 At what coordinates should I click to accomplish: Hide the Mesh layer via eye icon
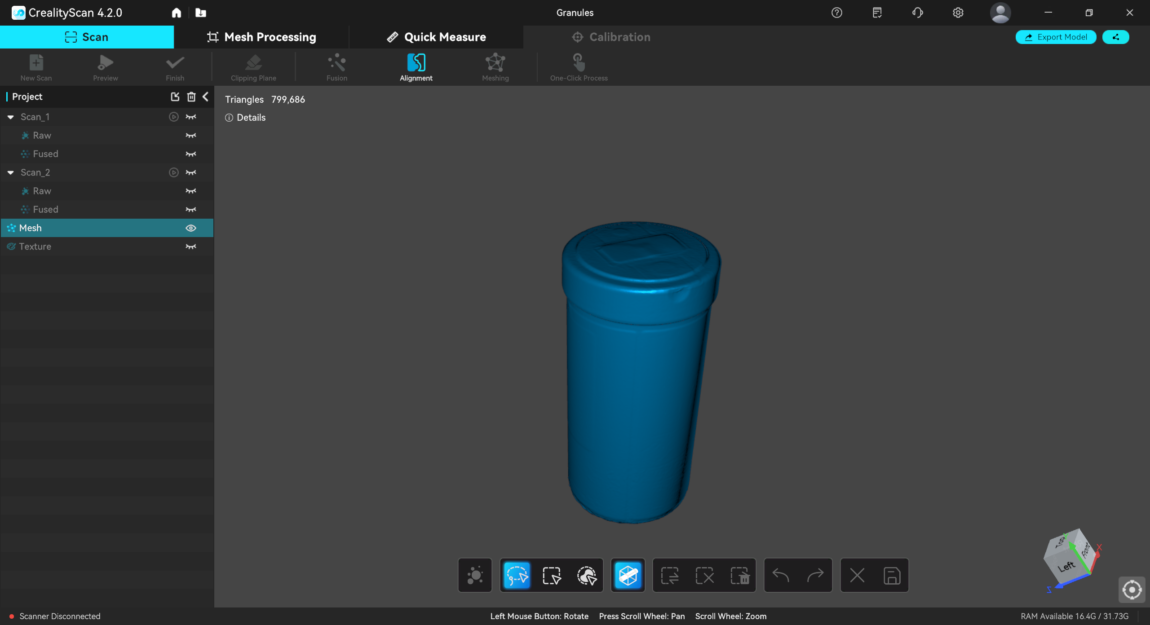pyautogui.click(x=190, y=228)
